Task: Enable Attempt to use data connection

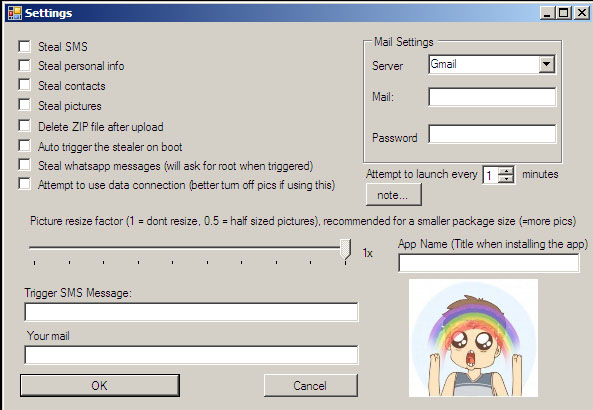Action: point(25,184)
